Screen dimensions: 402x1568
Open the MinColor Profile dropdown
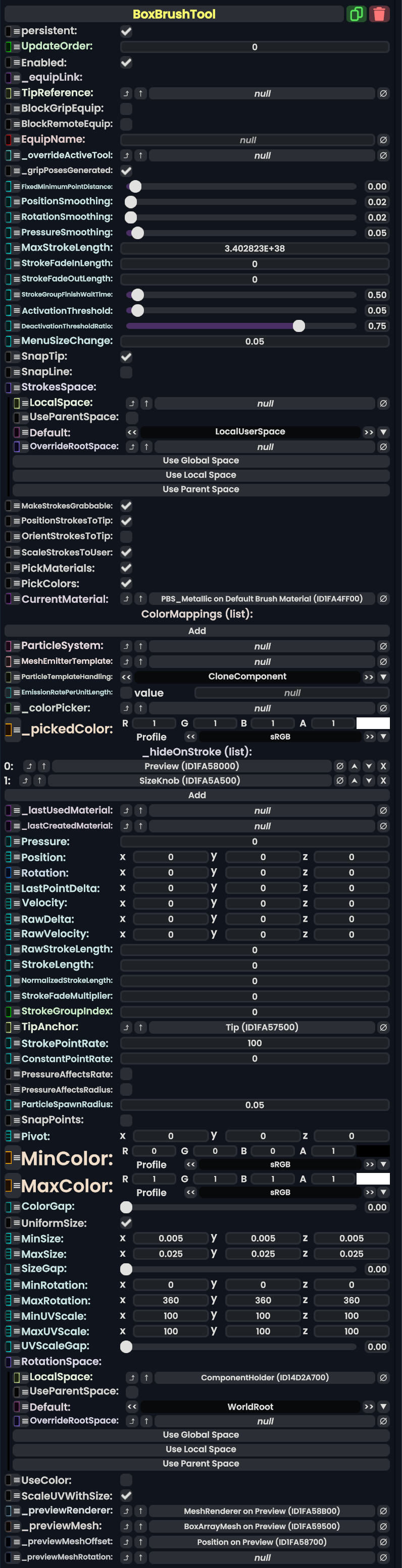point(383,1164)
